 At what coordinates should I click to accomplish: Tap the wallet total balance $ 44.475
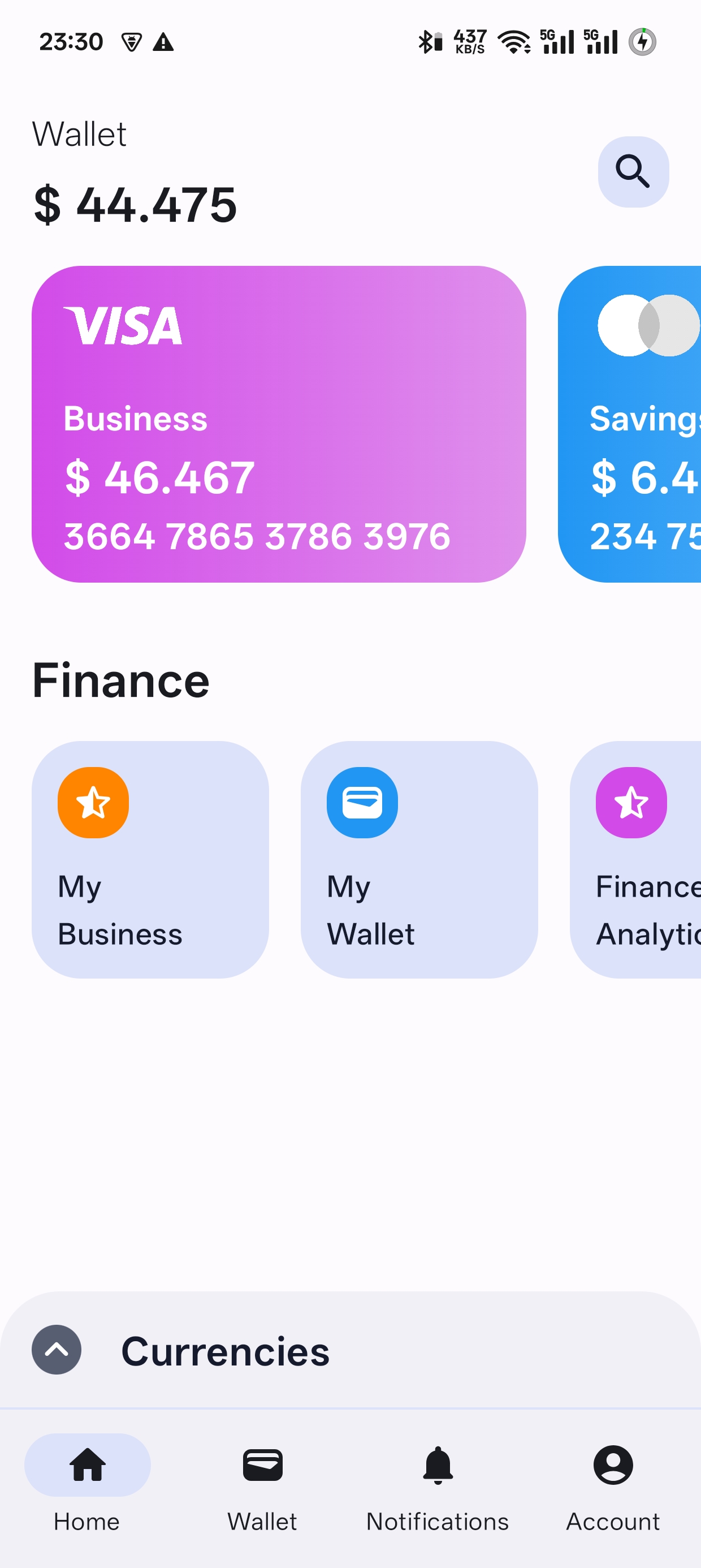[135, 205]
